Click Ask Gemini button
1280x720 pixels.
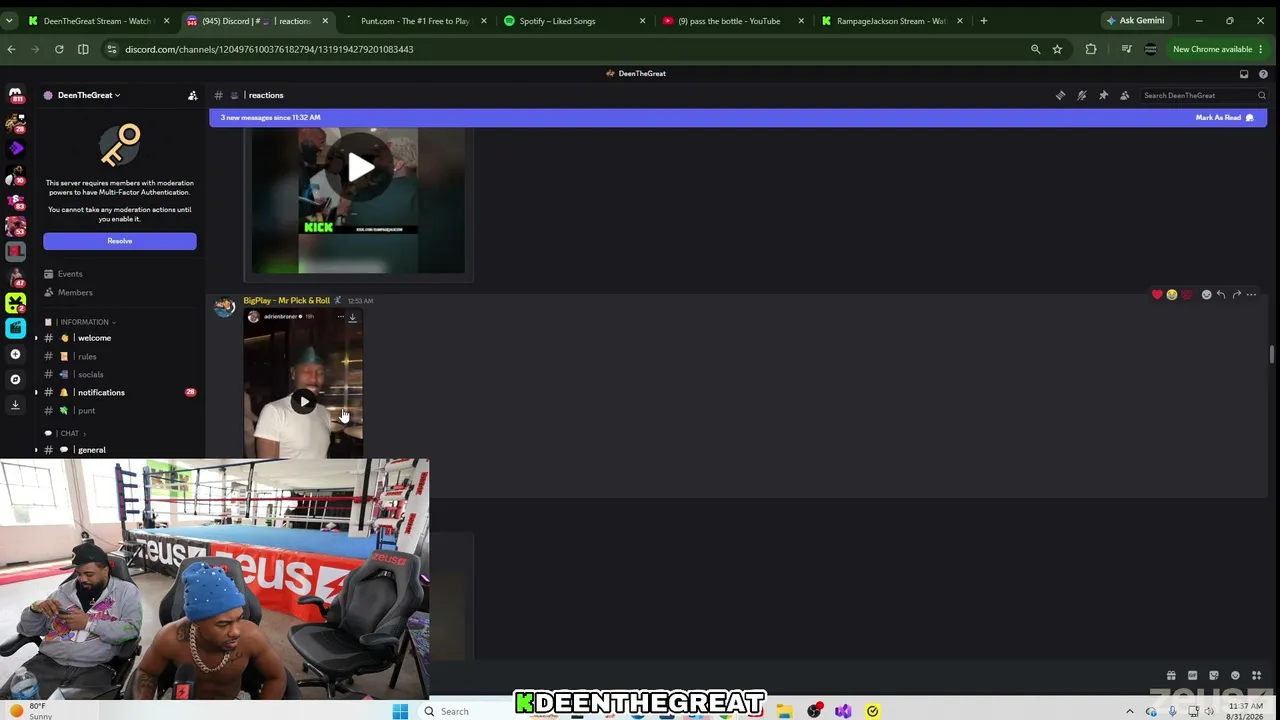click(x=1136, y=21)
